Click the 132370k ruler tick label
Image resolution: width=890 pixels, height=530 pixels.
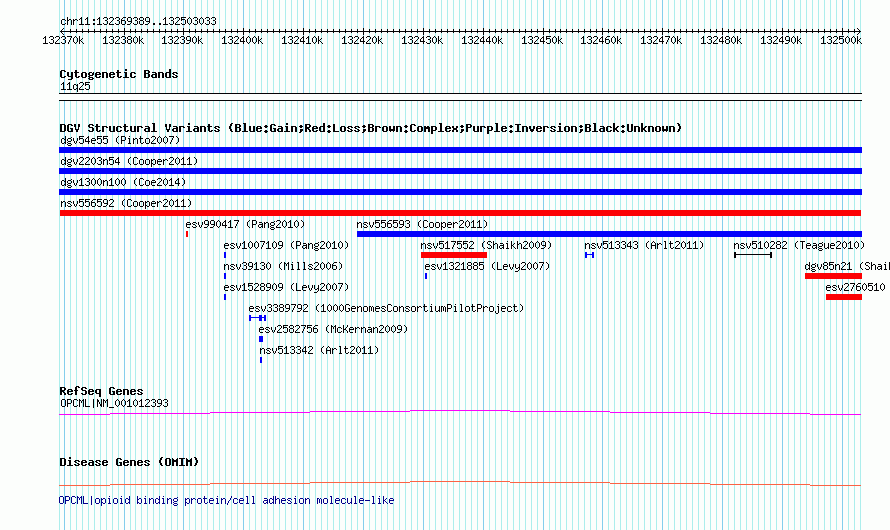63,40
